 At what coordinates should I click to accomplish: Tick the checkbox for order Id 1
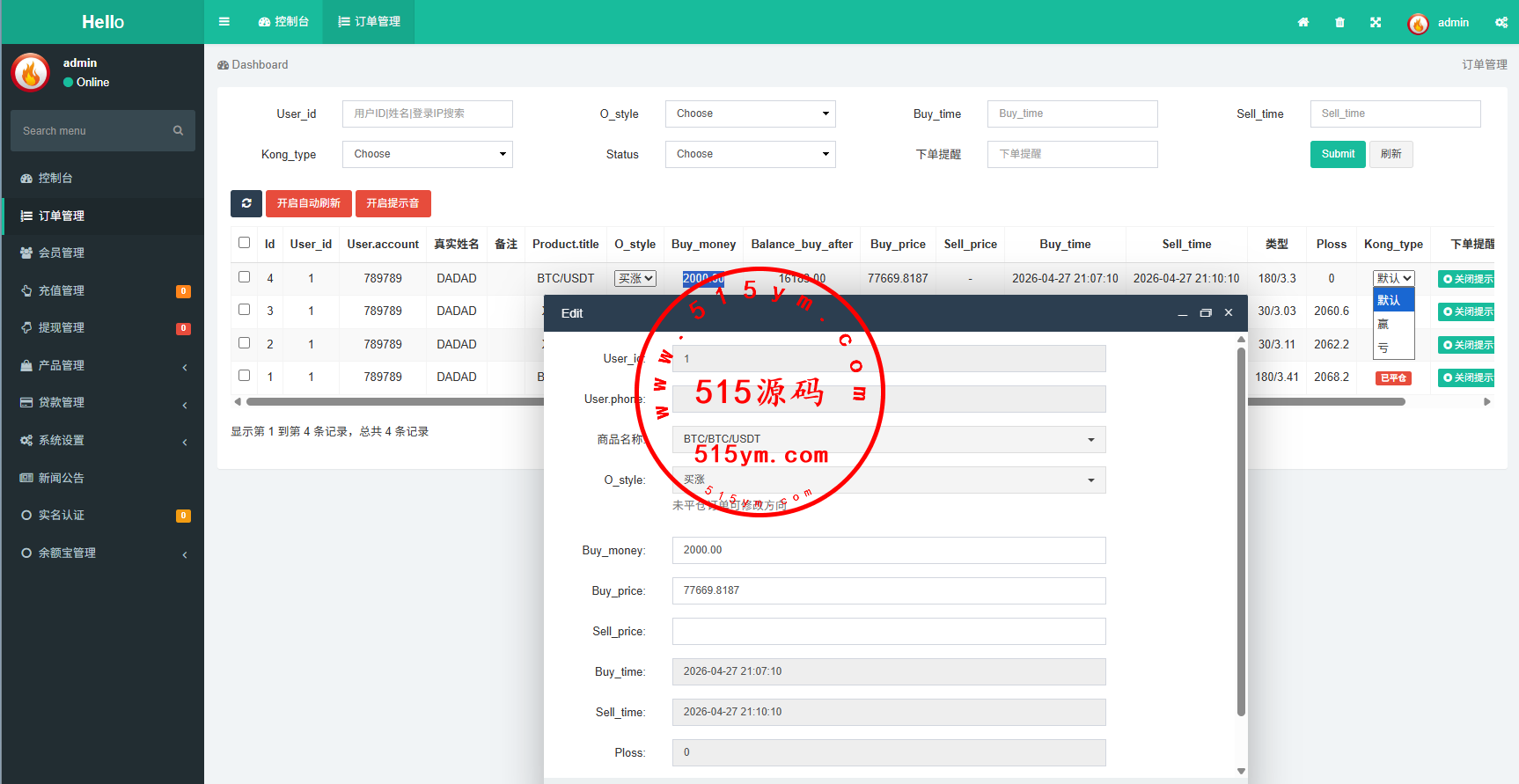tap(245, 376)
